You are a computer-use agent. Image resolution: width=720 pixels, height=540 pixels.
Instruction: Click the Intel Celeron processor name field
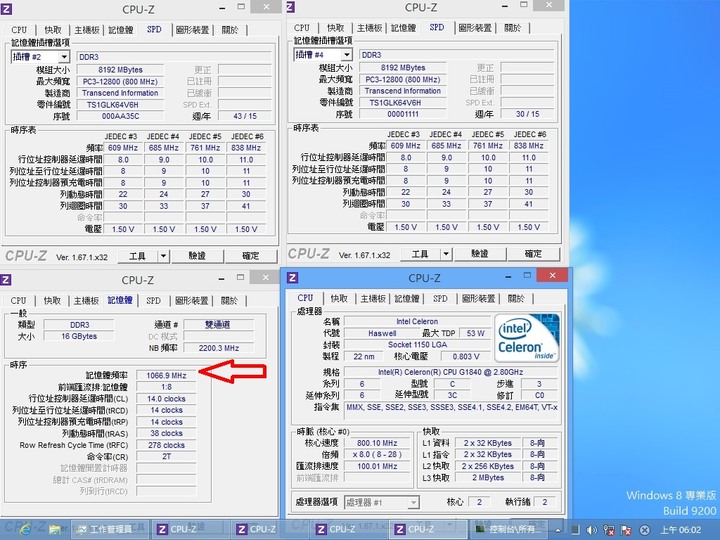point(417,321)
